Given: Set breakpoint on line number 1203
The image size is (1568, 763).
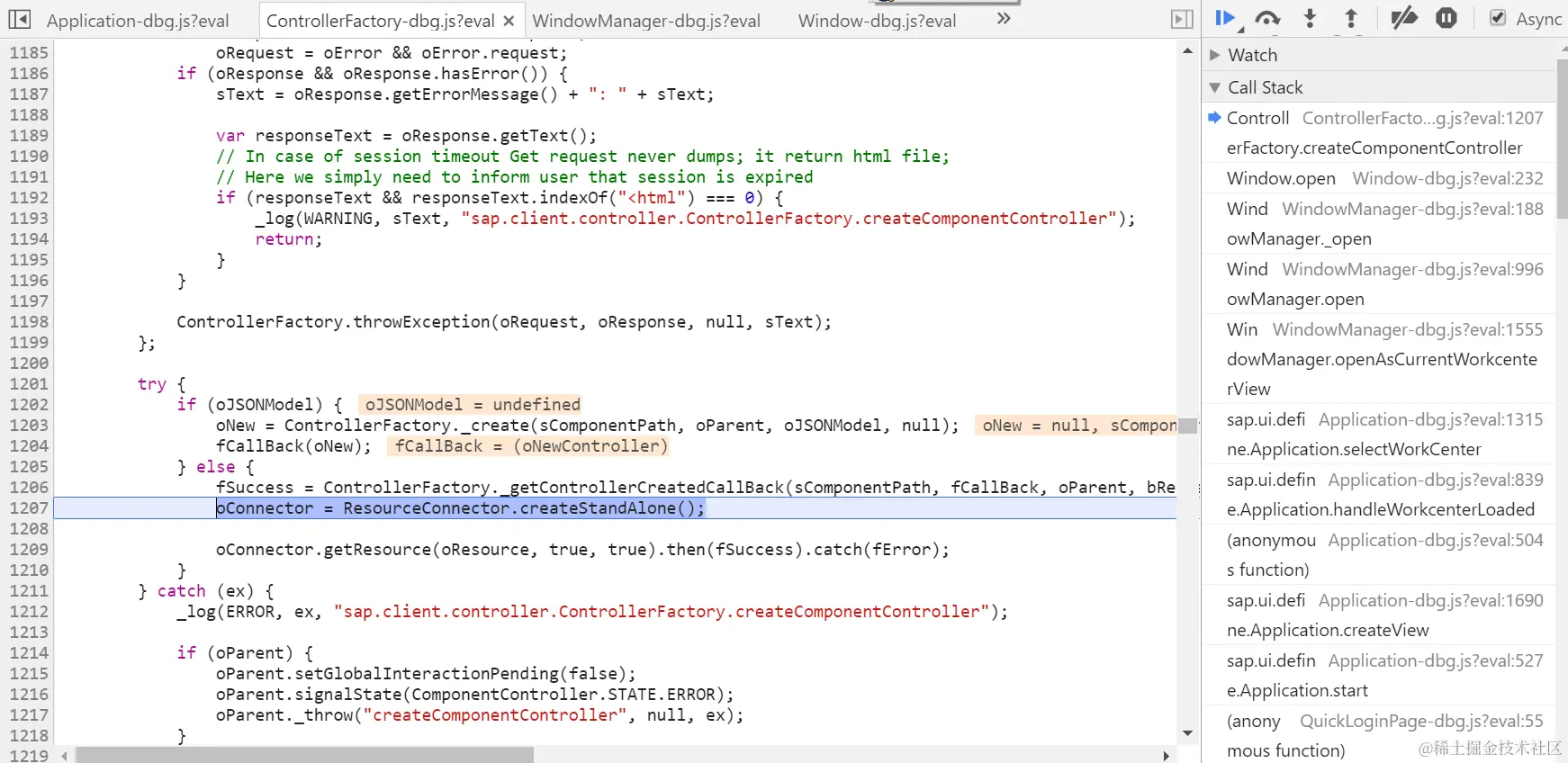Looking at the screenshot, I should (x=29, y=426).
